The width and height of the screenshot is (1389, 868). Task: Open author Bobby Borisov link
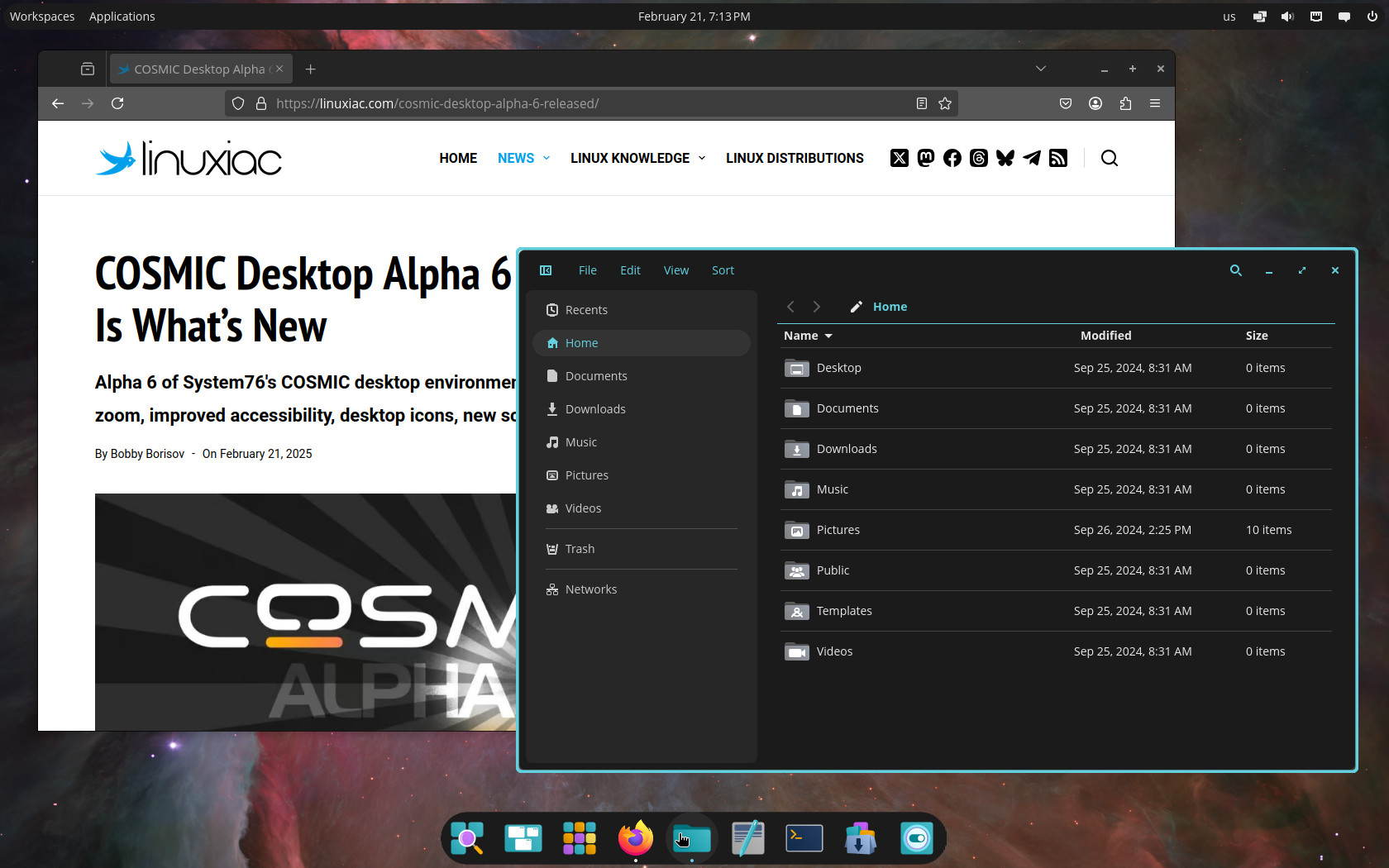tap(147, 454)
